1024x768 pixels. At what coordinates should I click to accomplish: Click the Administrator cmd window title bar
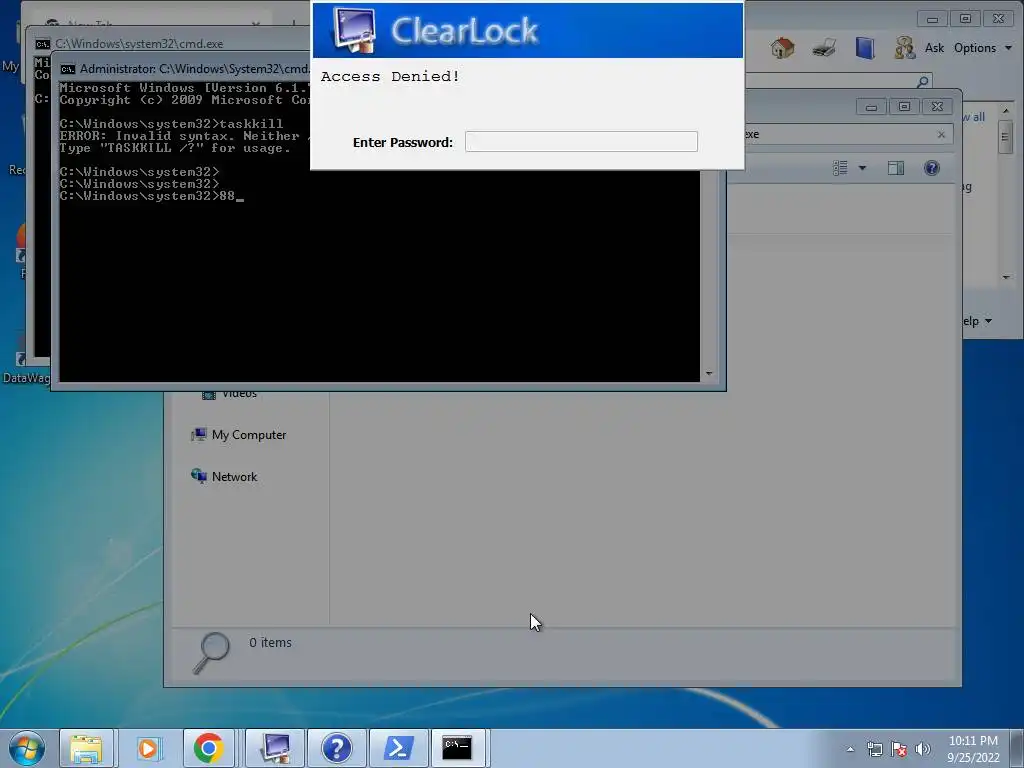[x=185, y=69]
